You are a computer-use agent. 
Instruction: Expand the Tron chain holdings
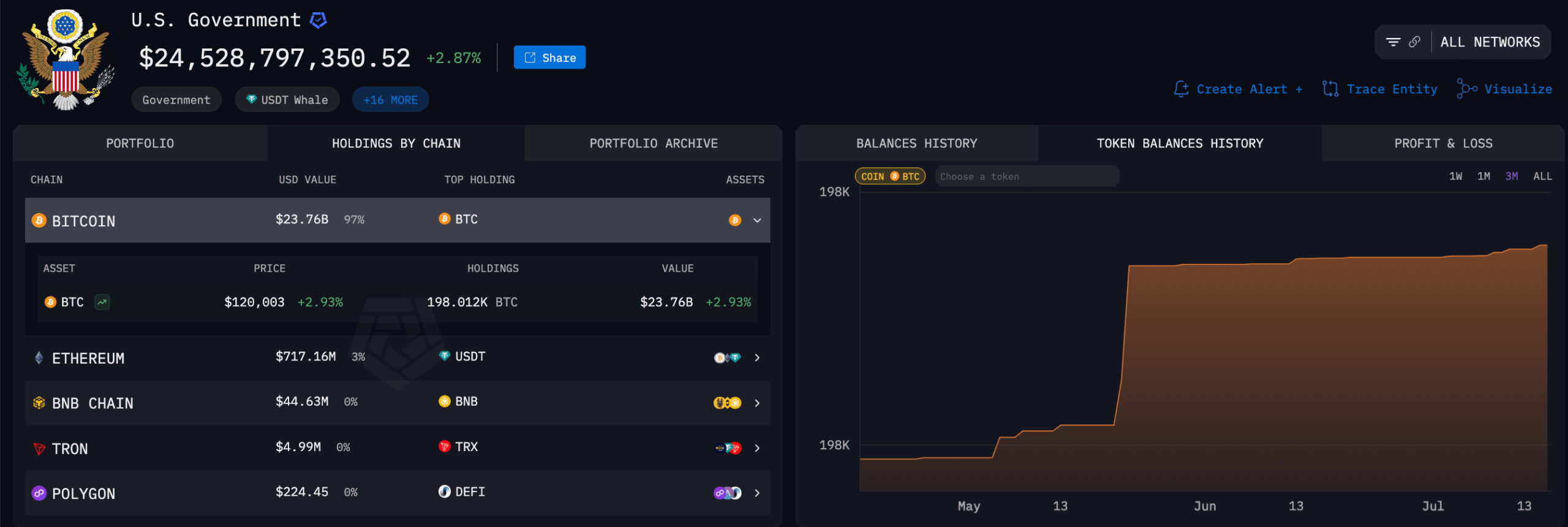tap(757, 449)
